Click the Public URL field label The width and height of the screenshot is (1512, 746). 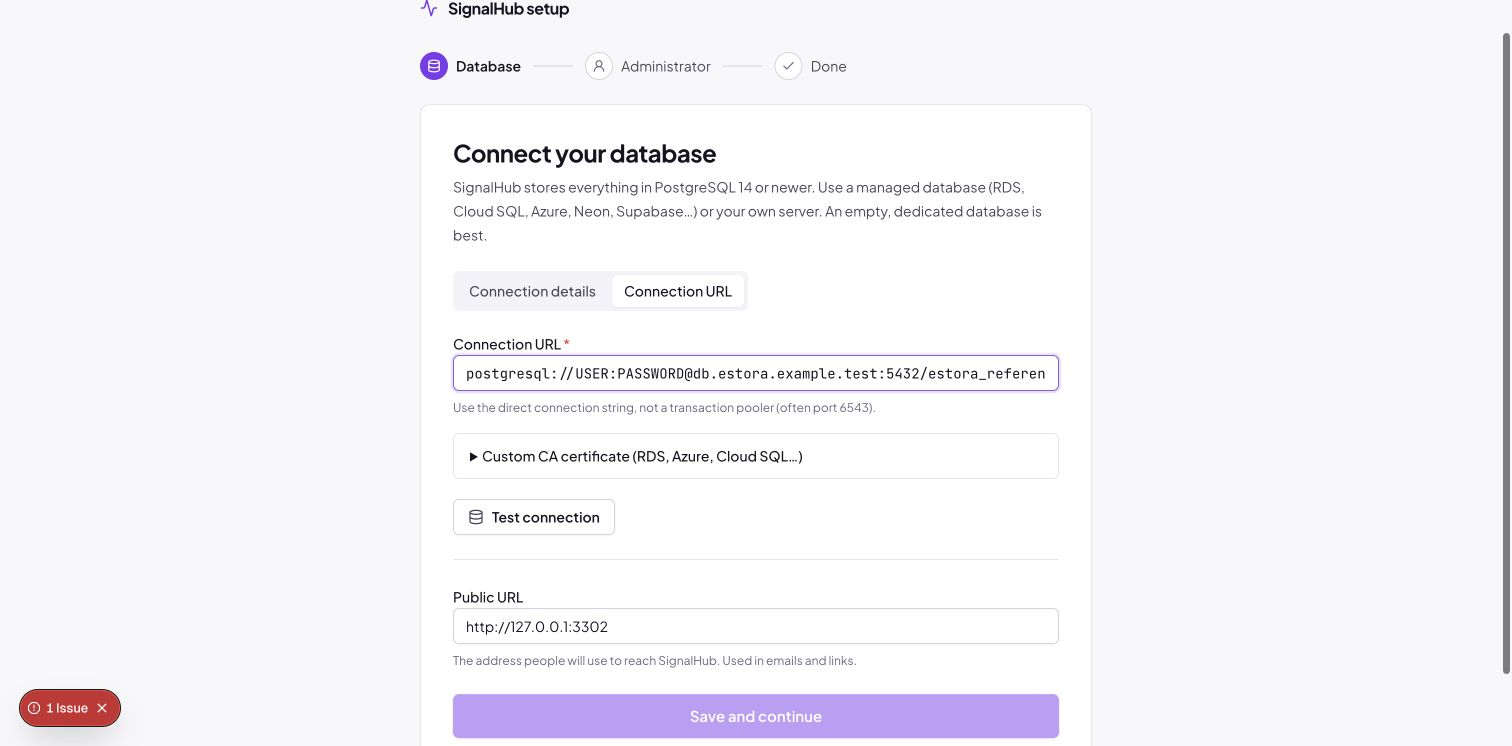(x=488, y=597)
